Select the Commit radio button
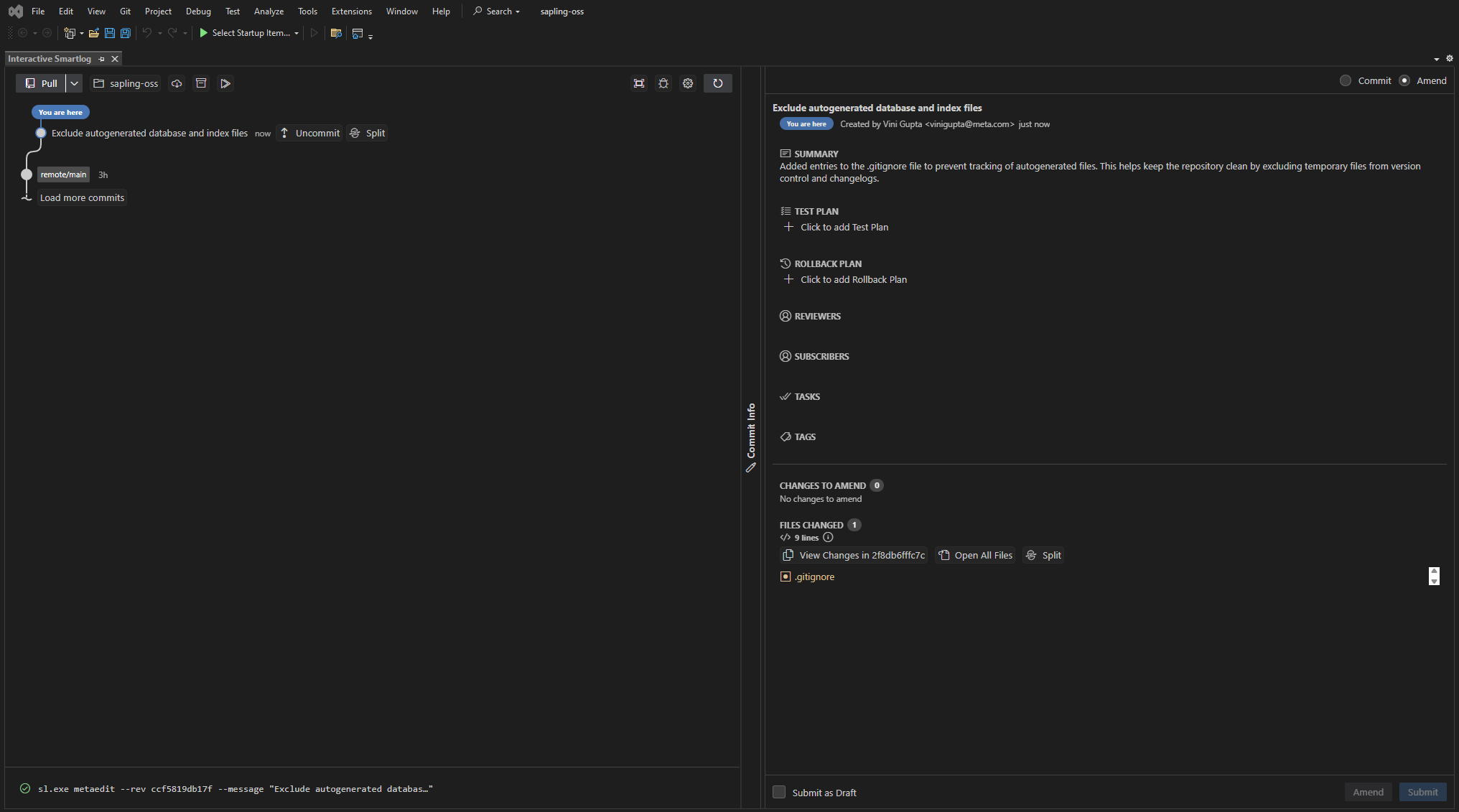Image resolution: width=1459 pixels, height=812 pixels. click(x=1346, y=80)
